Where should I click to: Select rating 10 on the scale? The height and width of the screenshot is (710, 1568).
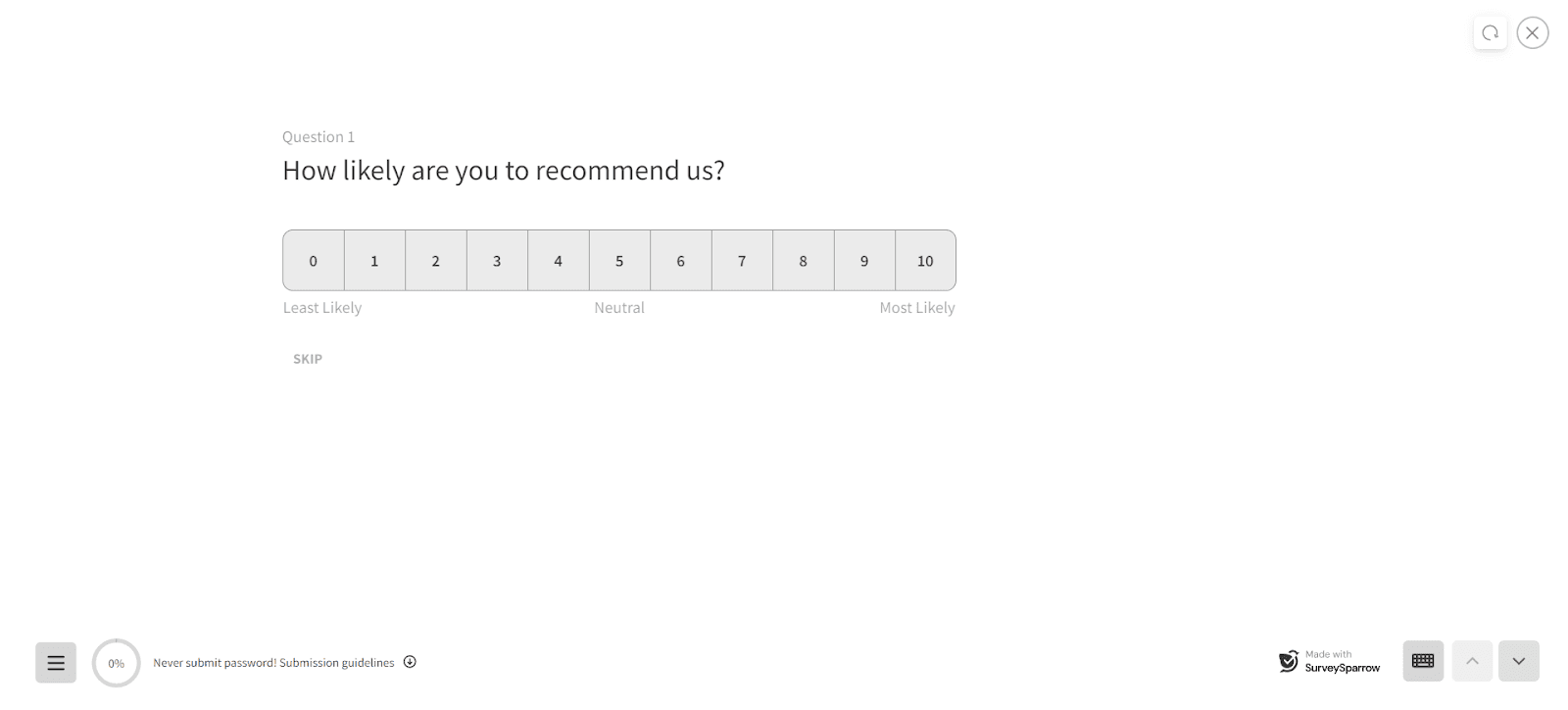click(x=925, y=261)
